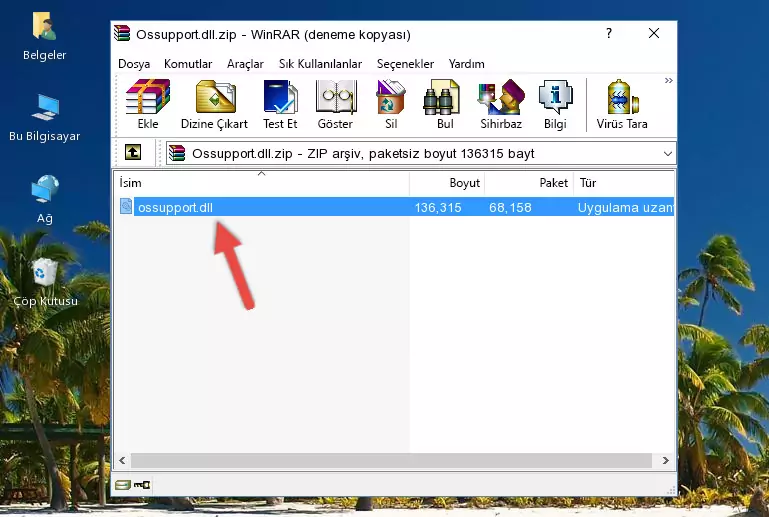Viewport: 769px width, 517px height.
Task: Click the horizontal scrollbar thumb
Action: click(391, 460)
